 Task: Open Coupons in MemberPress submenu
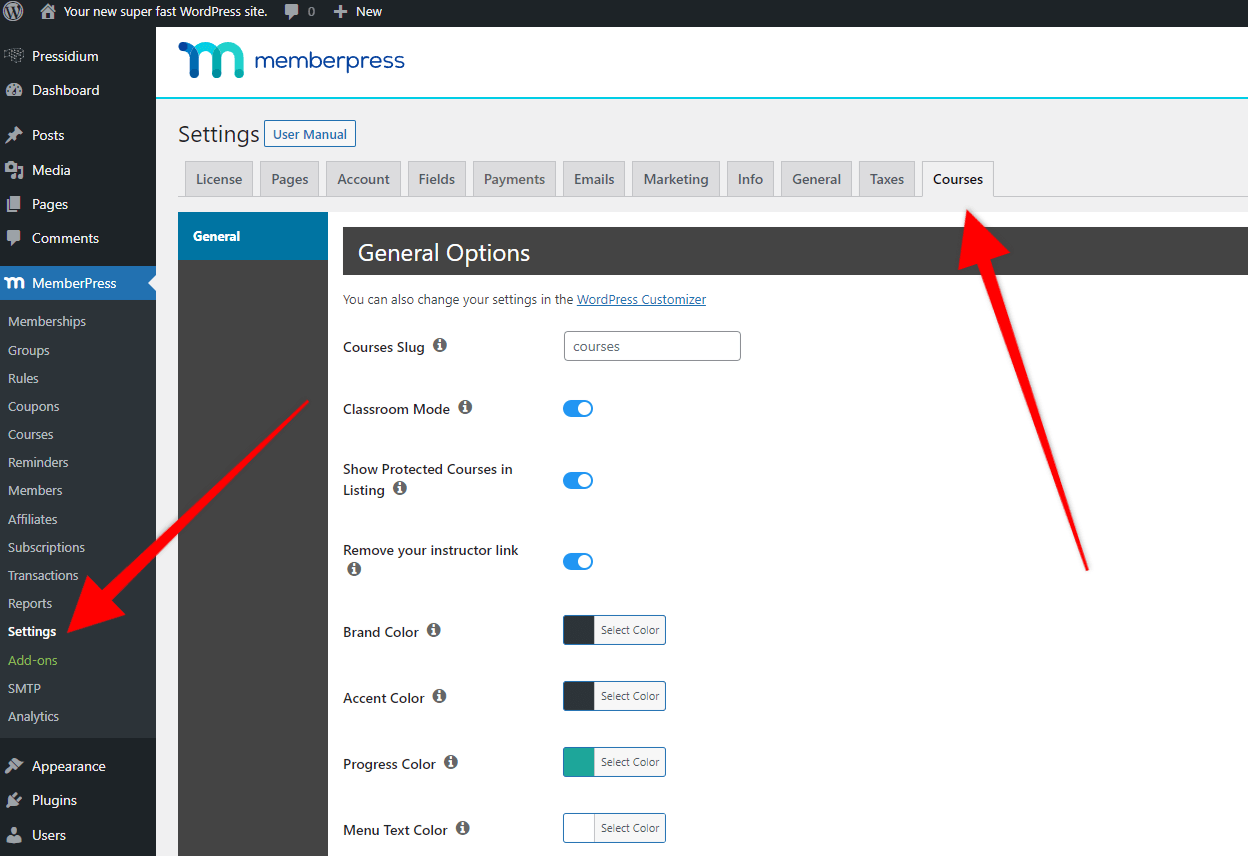point(34,406)
